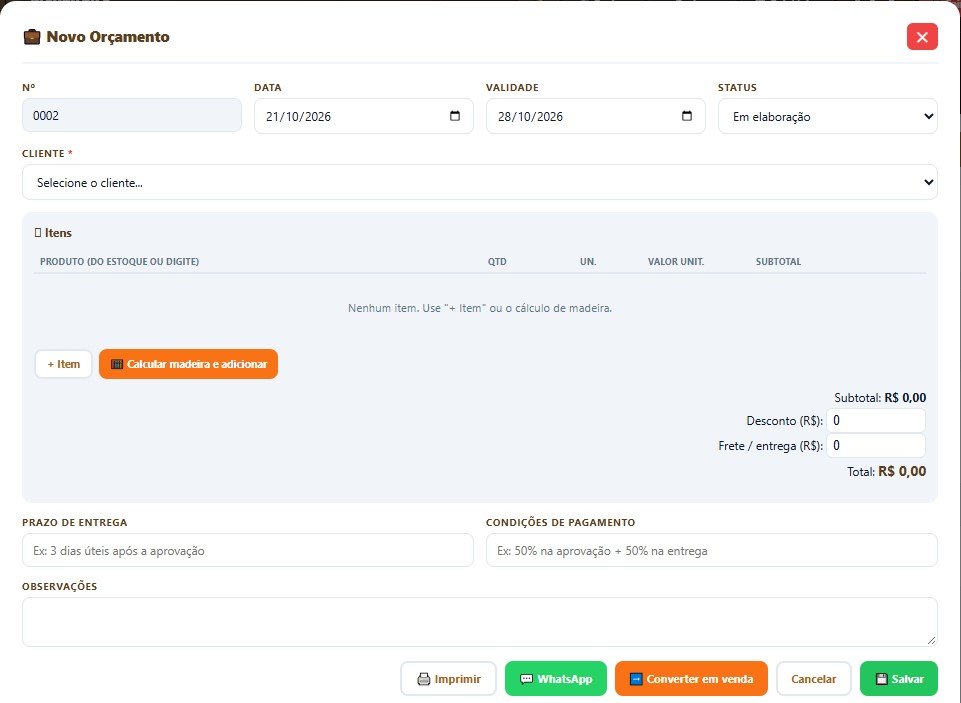The height and width of the screenshot is (703, 961).
Task: Print the quote with Imprimir
Action: [x=448, y=679]
